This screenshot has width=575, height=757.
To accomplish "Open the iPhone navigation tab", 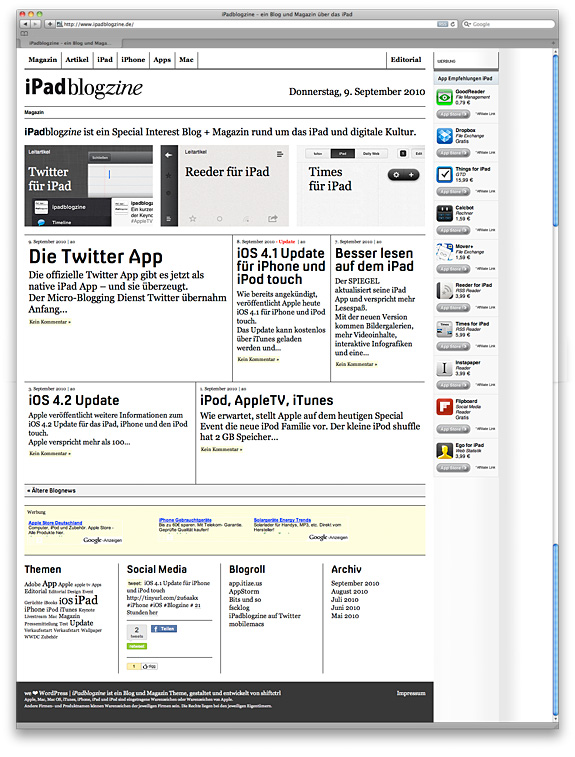I will point(133,60).
